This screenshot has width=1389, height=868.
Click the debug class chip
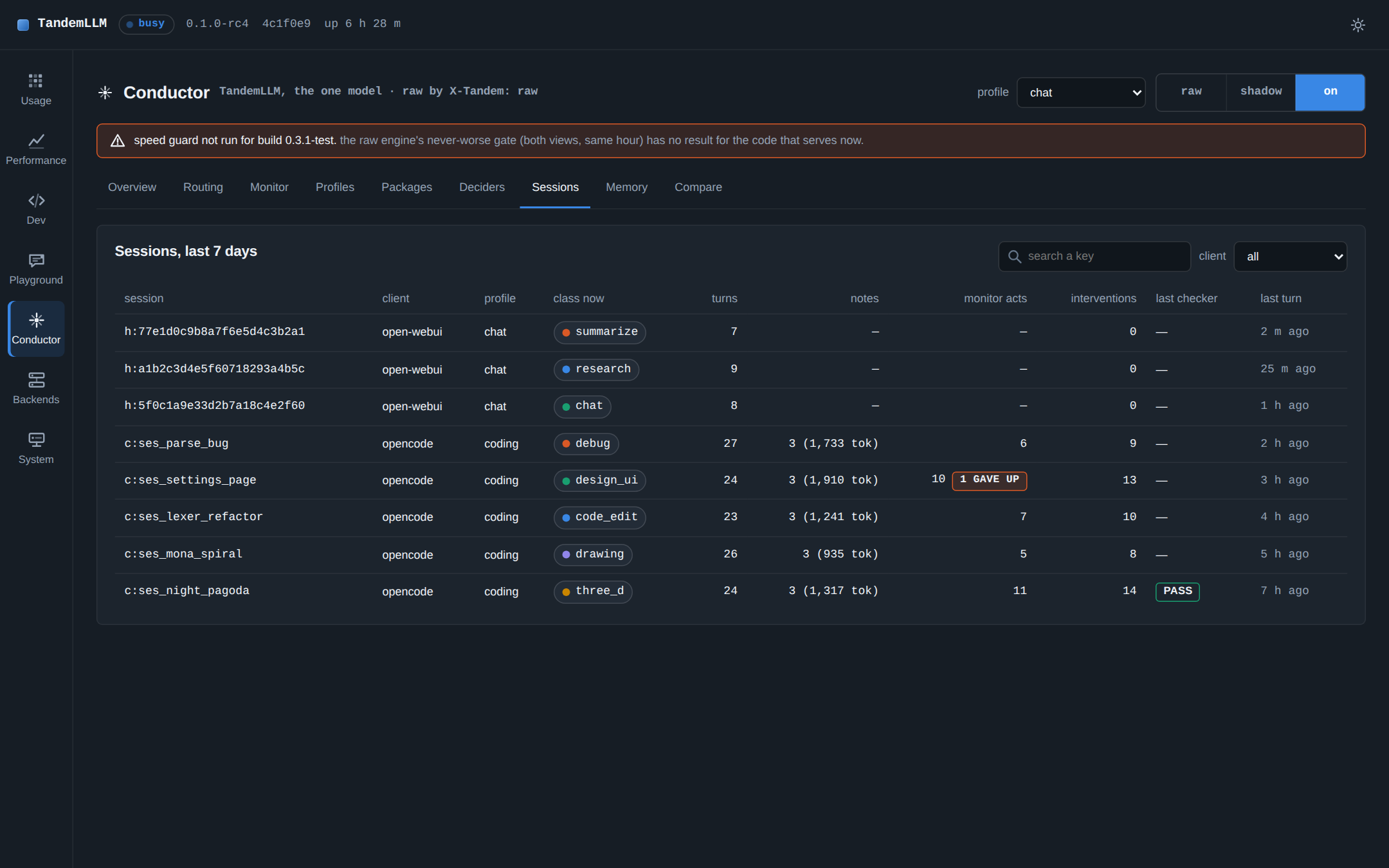pyautogui.click(x=586, y=444)
